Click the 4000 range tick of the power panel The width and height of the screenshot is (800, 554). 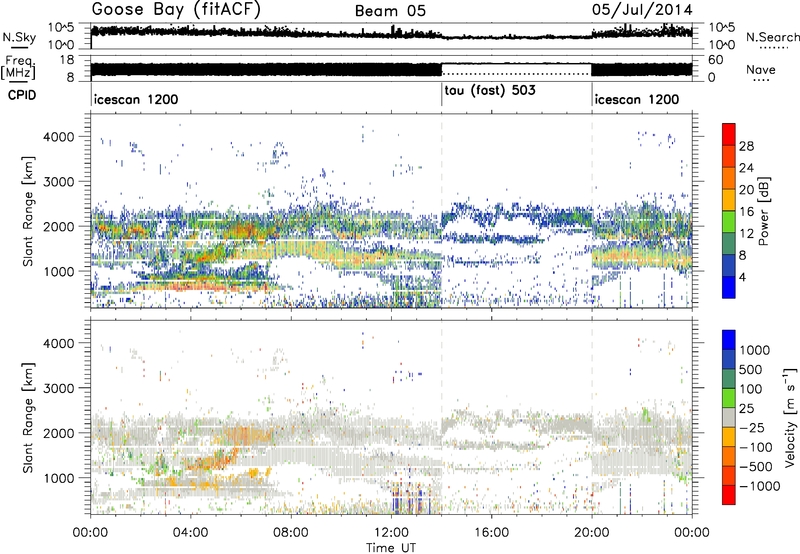coord(59,137)
